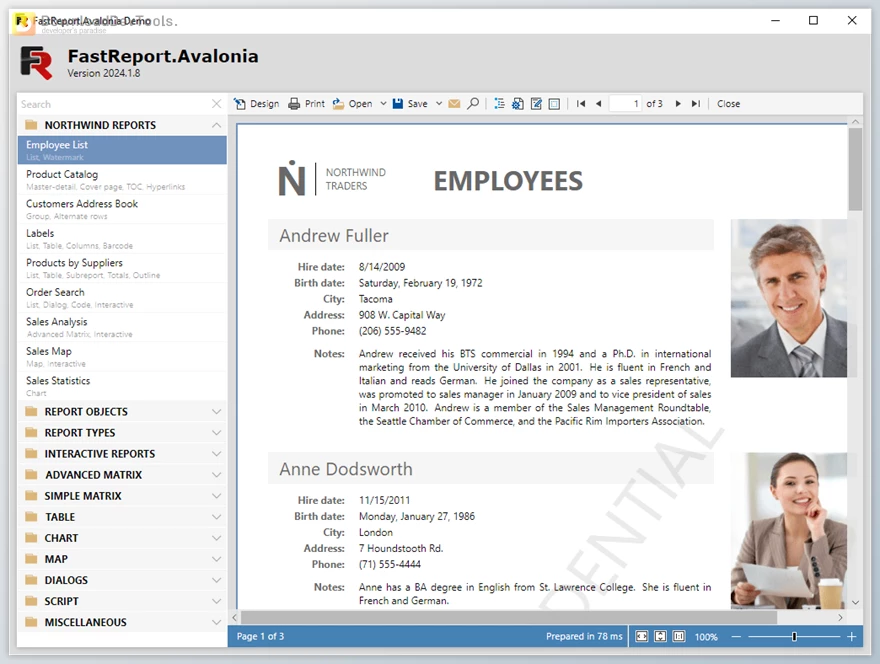Image resolution: width=880 pixels, height=664 pixels.
Task: Click the Save floppy disk icon
Action: click(x=398, y=104)
